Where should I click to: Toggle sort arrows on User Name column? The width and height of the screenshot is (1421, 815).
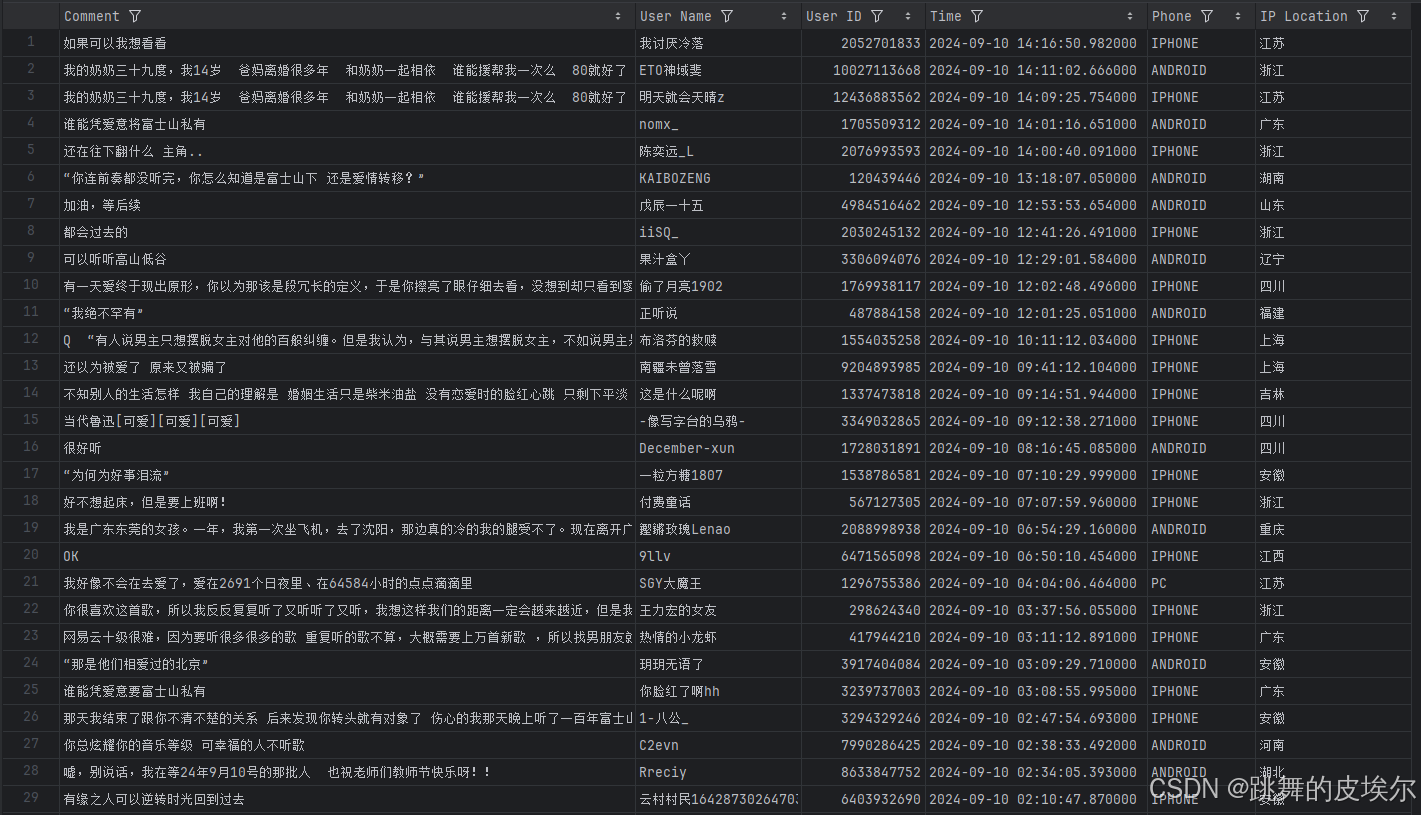pos(784,16)
